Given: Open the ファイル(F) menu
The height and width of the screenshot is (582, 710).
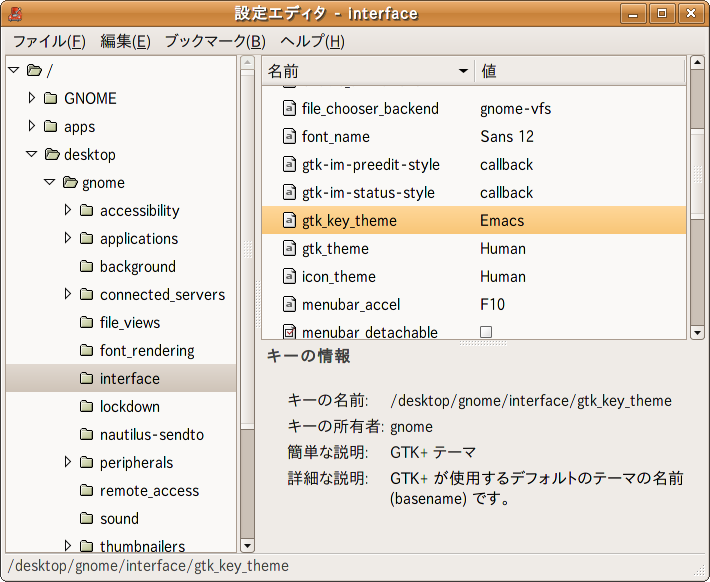Looking at the screenshot, I should coord(49,42).
